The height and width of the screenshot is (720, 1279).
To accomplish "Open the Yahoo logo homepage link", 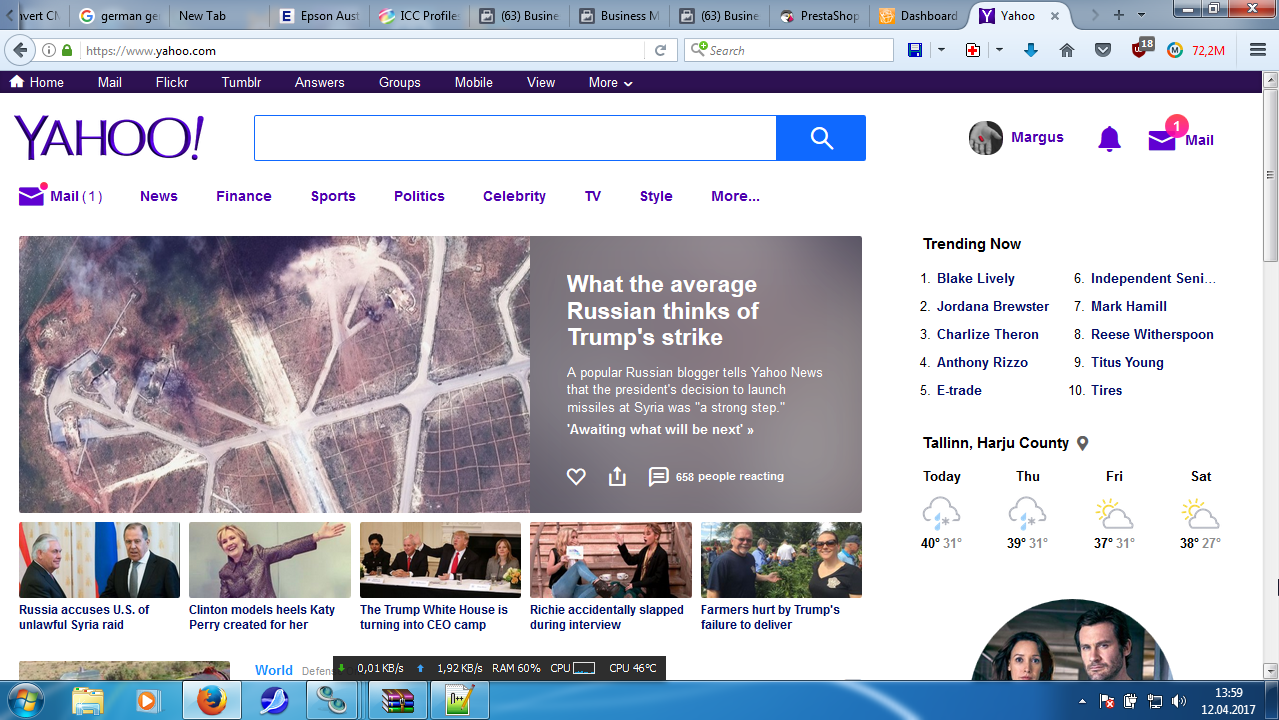I will [109, 137].
